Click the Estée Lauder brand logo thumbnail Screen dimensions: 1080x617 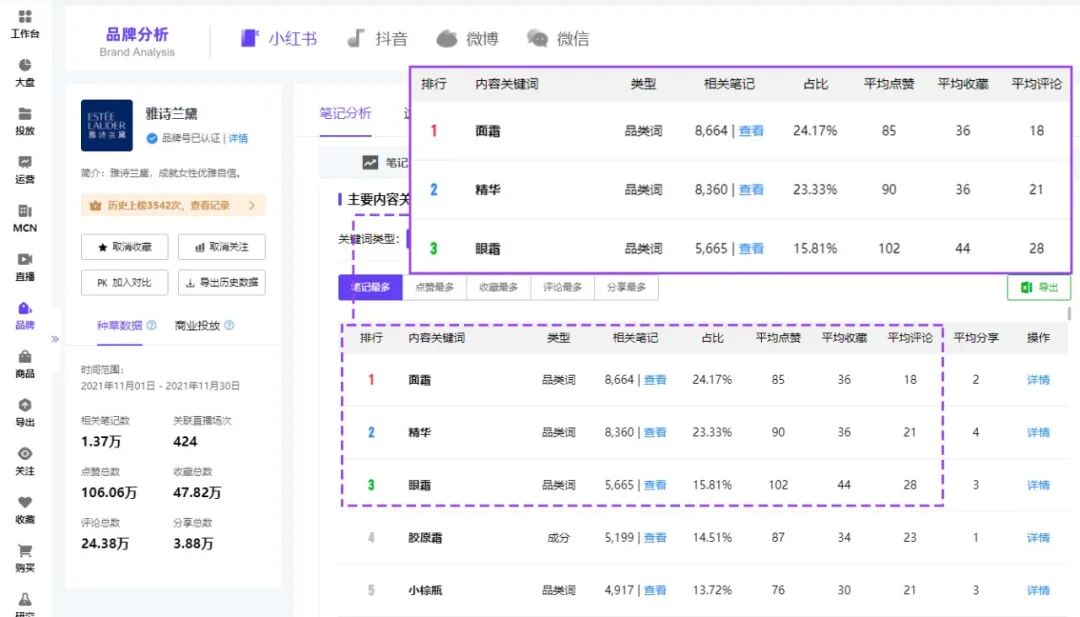point(107,125)
